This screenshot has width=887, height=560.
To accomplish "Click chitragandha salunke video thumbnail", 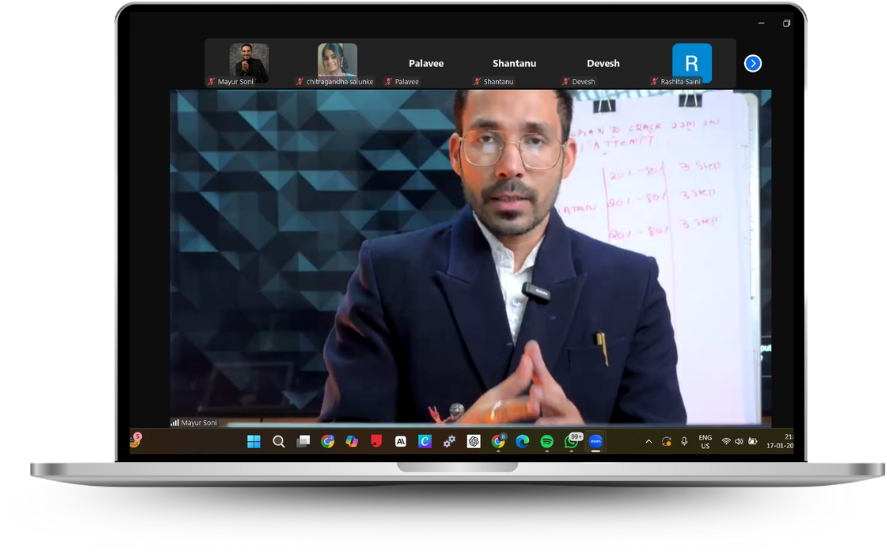I will point(337,63).
